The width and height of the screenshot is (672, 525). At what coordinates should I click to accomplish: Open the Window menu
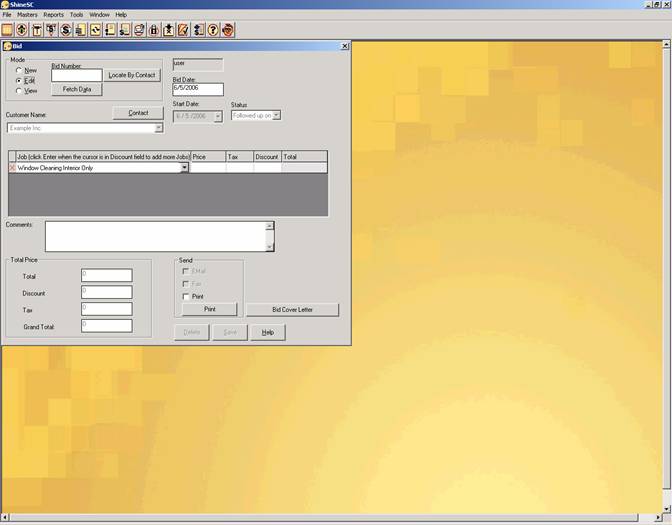coord(99,15)
